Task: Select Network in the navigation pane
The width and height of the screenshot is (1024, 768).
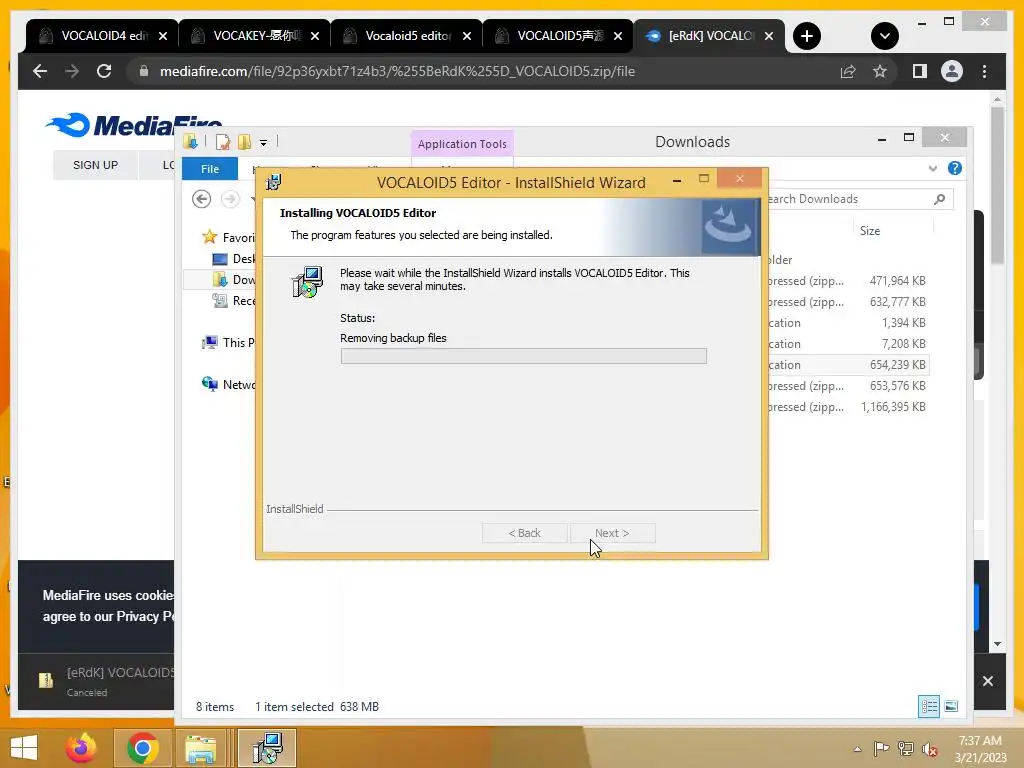Action: click(x=229, y=385)
